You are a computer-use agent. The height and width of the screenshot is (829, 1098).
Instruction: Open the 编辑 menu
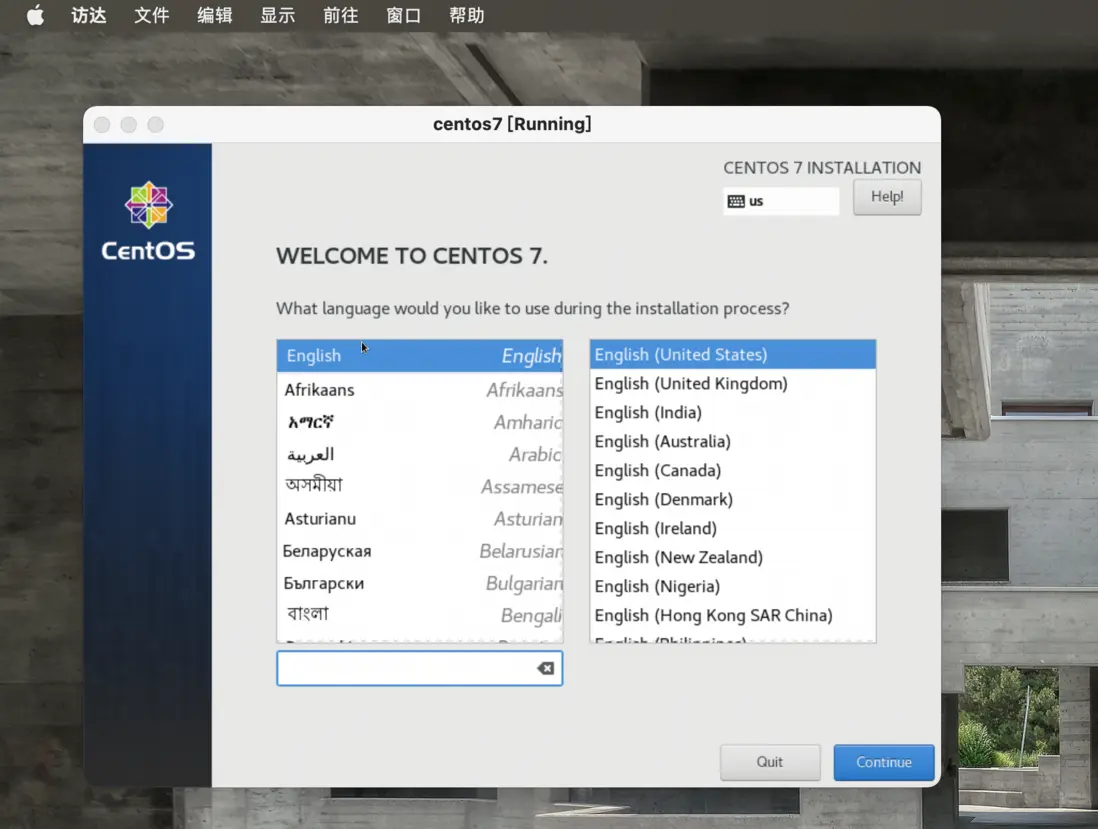pos(215,15)
